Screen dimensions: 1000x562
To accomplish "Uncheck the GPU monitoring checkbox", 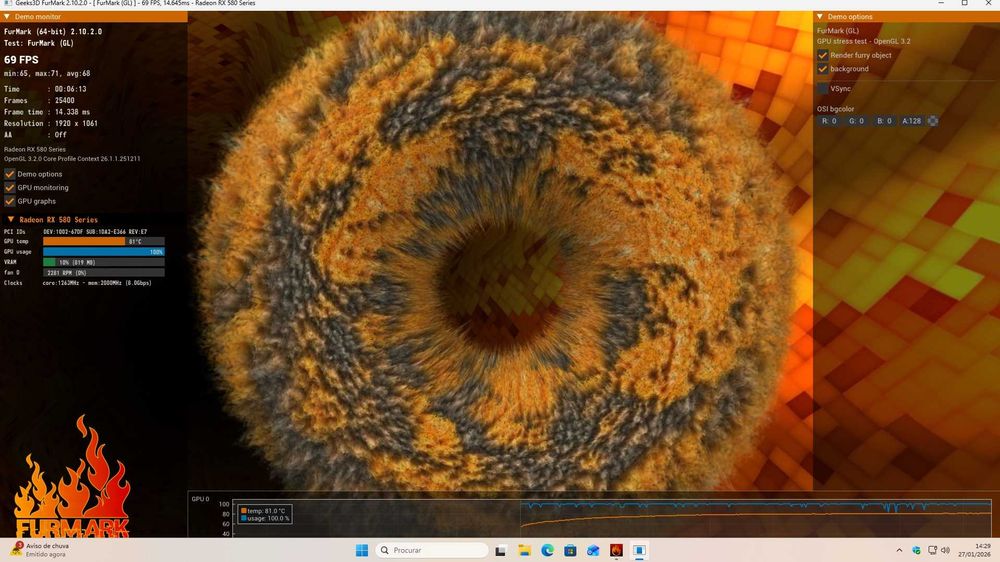I will [x=10, y=188].
